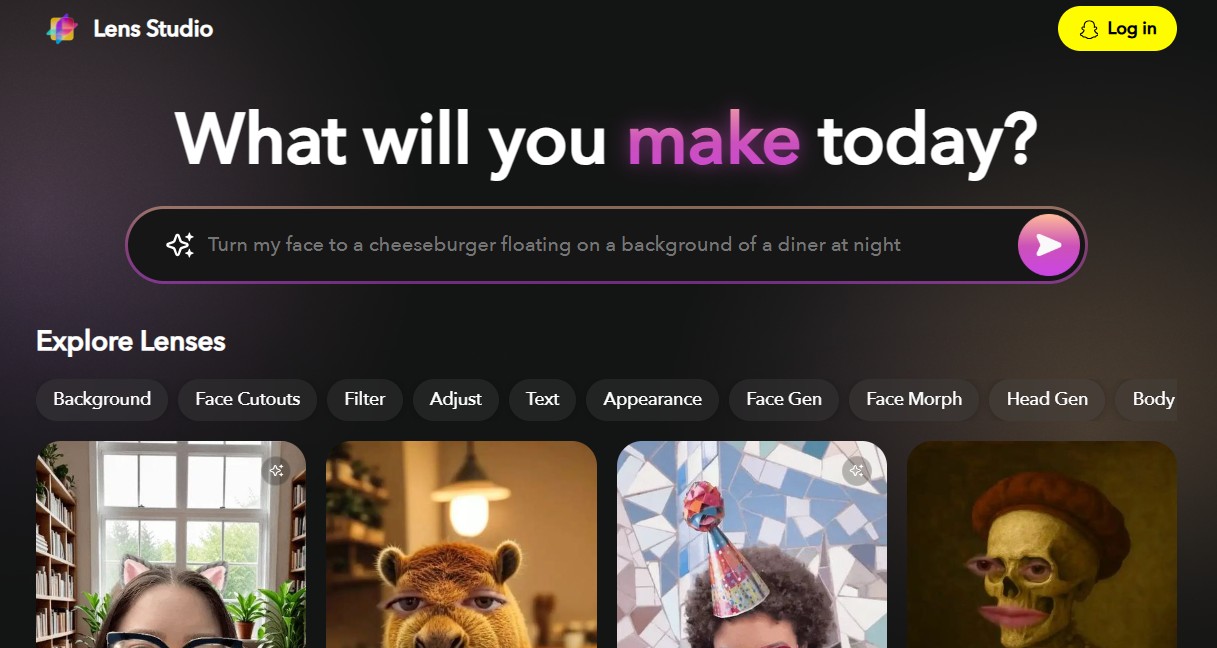This screenshot has width=1217, height=648.
Task: Open the skull with beret lens thumbnail
Action: 1042,544
